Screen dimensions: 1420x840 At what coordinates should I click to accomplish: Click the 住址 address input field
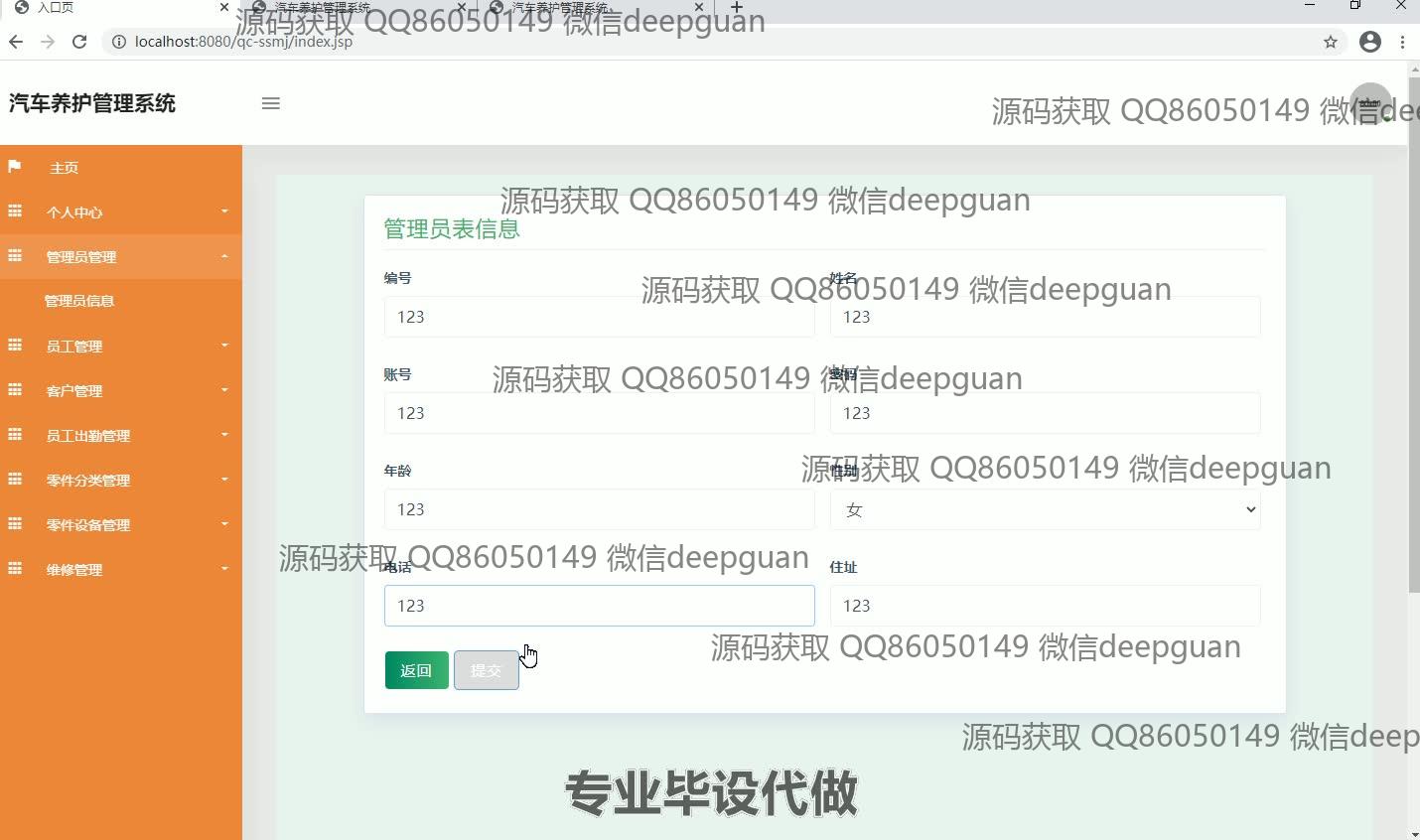pyautogui.click(x=1045, y=606)
